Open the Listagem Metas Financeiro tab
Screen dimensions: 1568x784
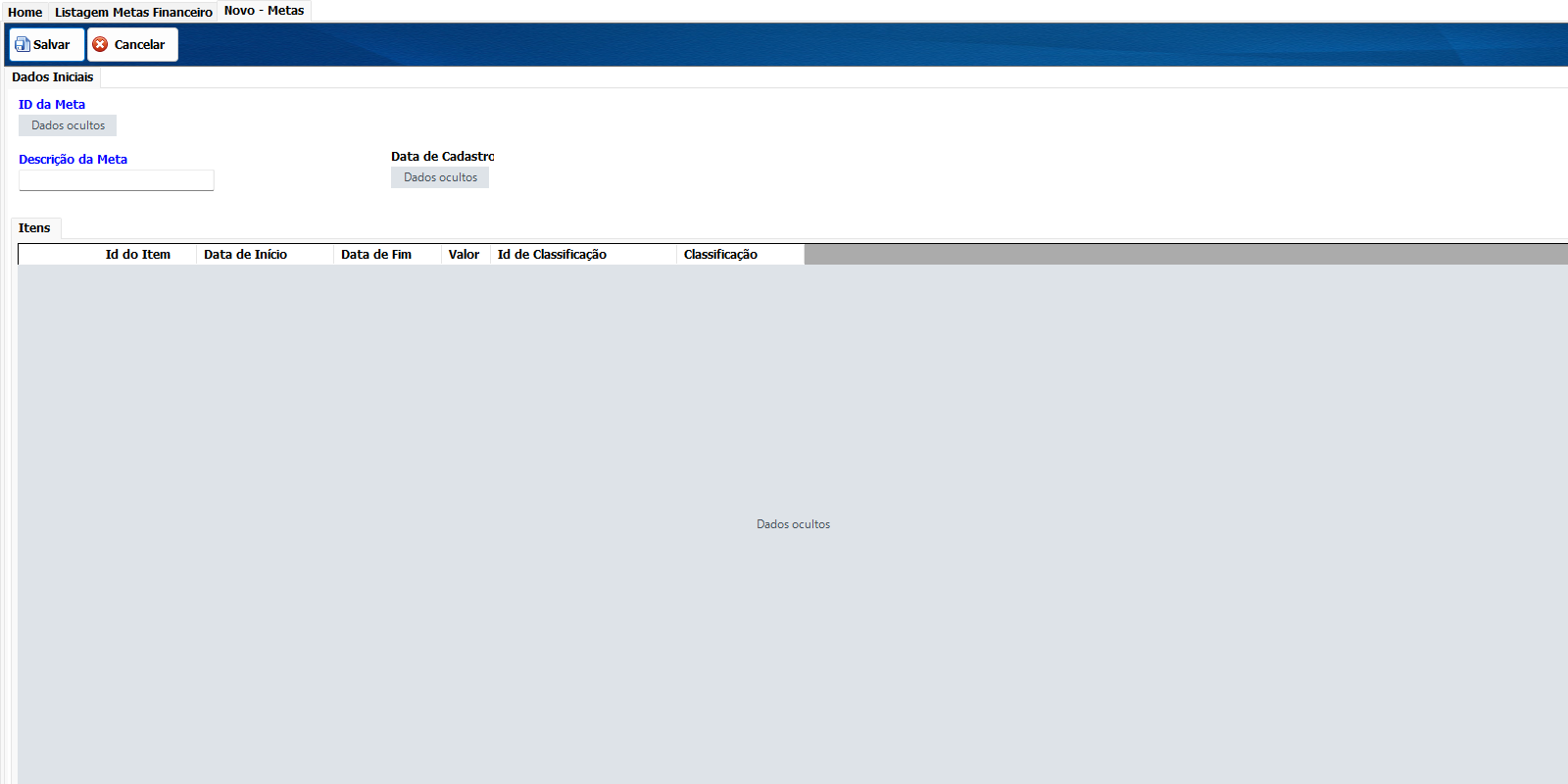point(133,12)
